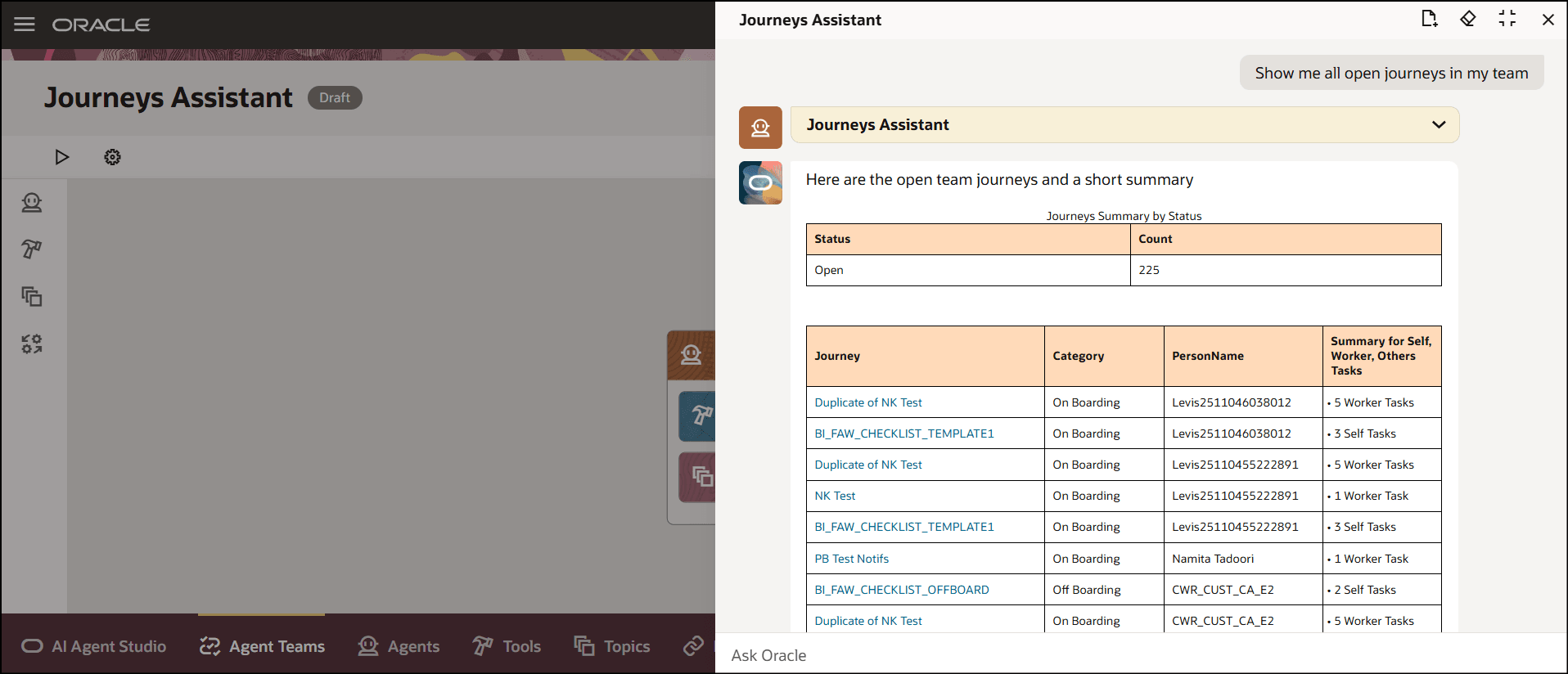The image size is (1568, 674).
Task: Open BI_FAW_CHECKLIST_TEMPLATE1 for Levis2511046038012
Action: click(904, 434)
